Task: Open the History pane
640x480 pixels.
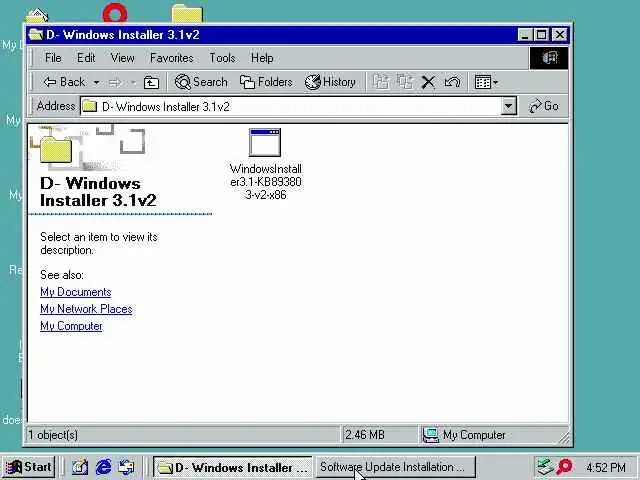Action: click(330, 82)
